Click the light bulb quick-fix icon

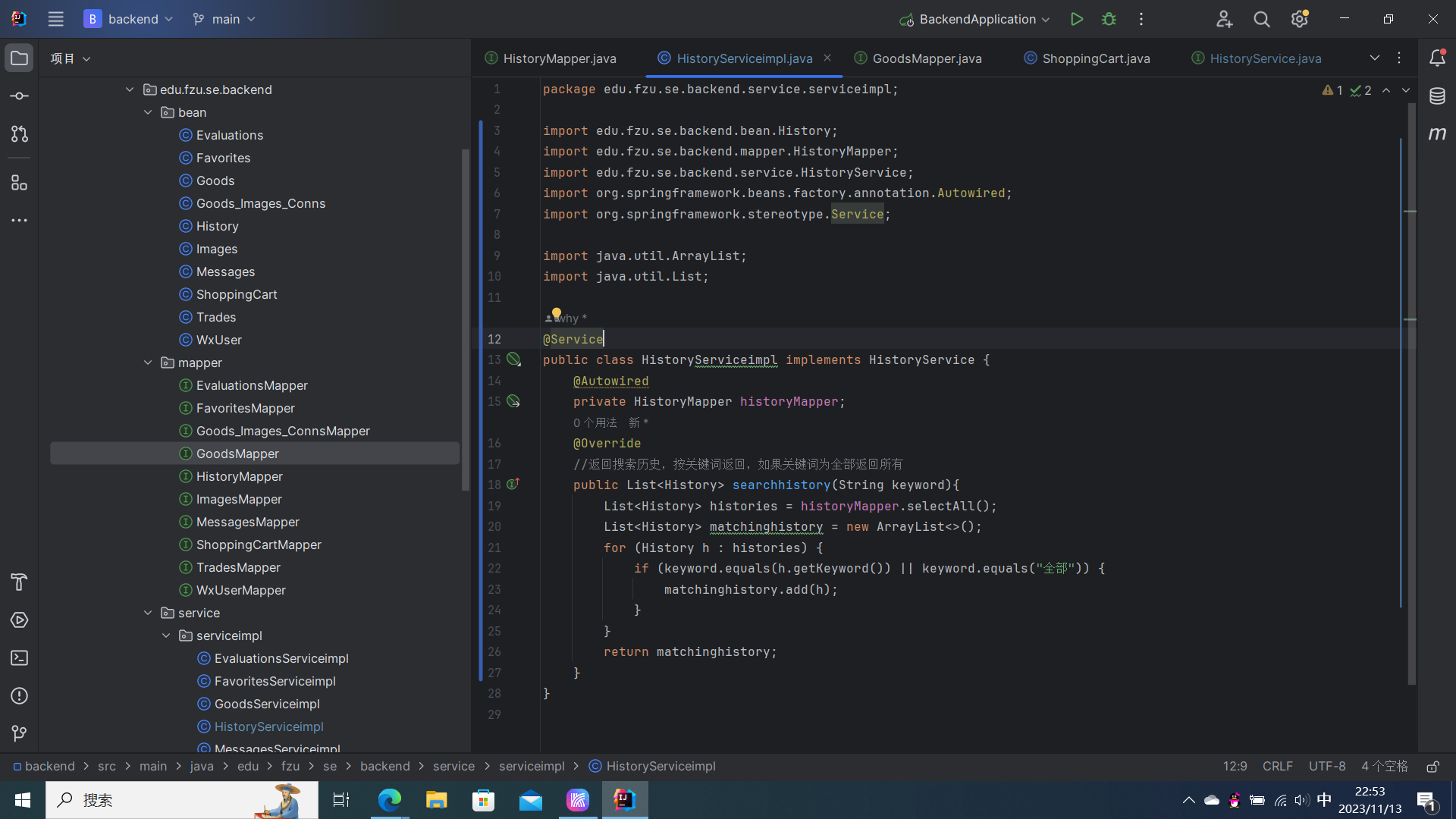pyautogui.click(x=557, y=313)
